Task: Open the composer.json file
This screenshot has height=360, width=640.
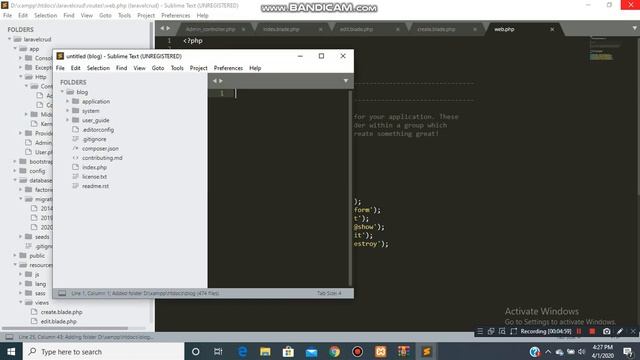Action: click(100, 149)
